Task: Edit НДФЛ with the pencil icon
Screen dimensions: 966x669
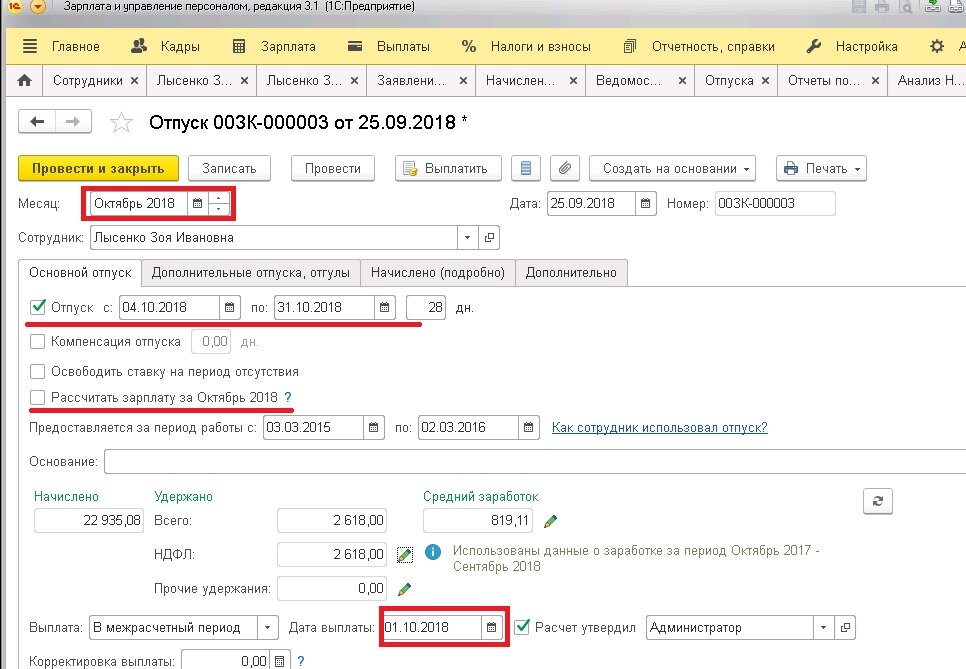Action: click(x=405, y=554)
